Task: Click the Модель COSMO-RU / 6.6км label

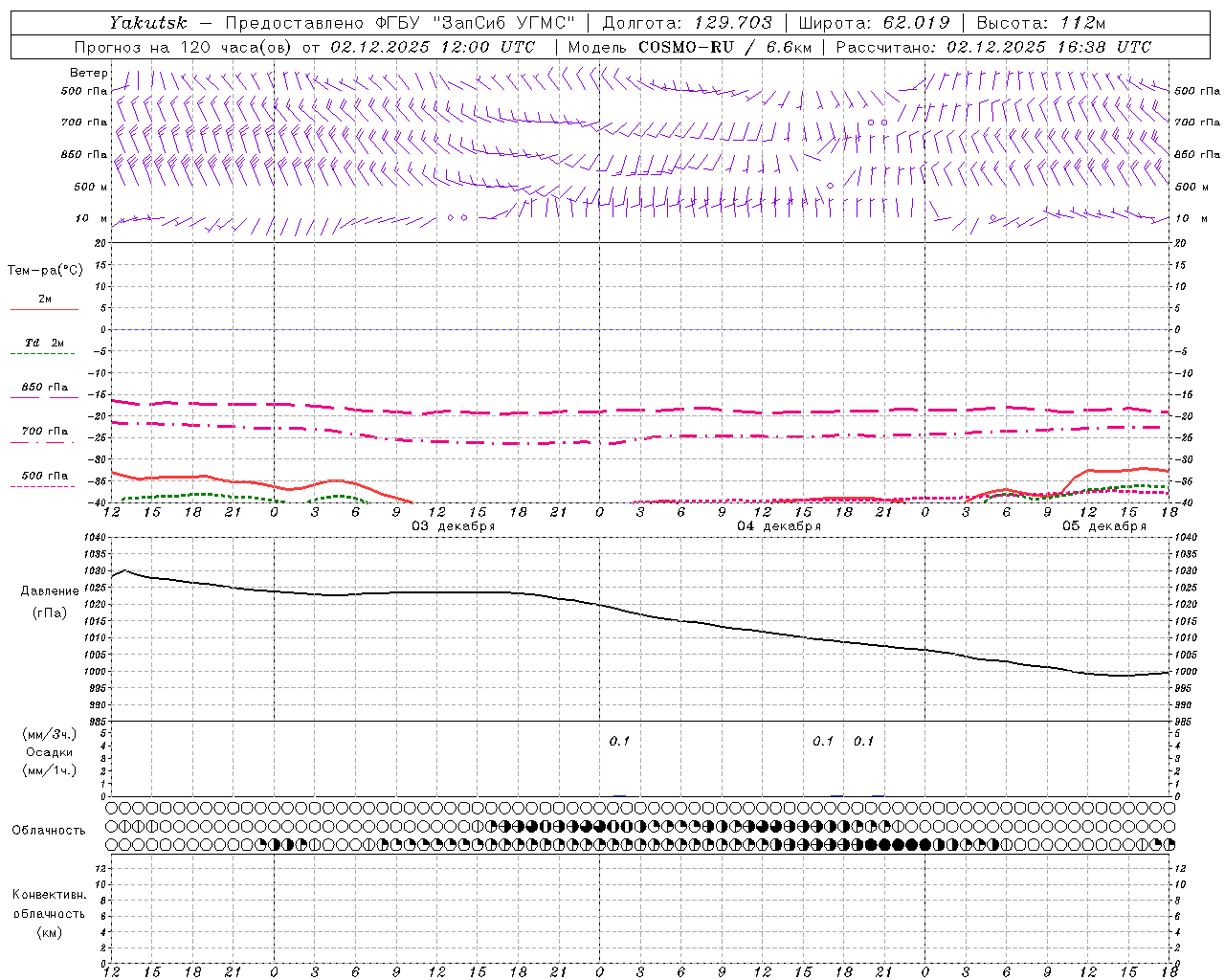Action: click(689, 47)
